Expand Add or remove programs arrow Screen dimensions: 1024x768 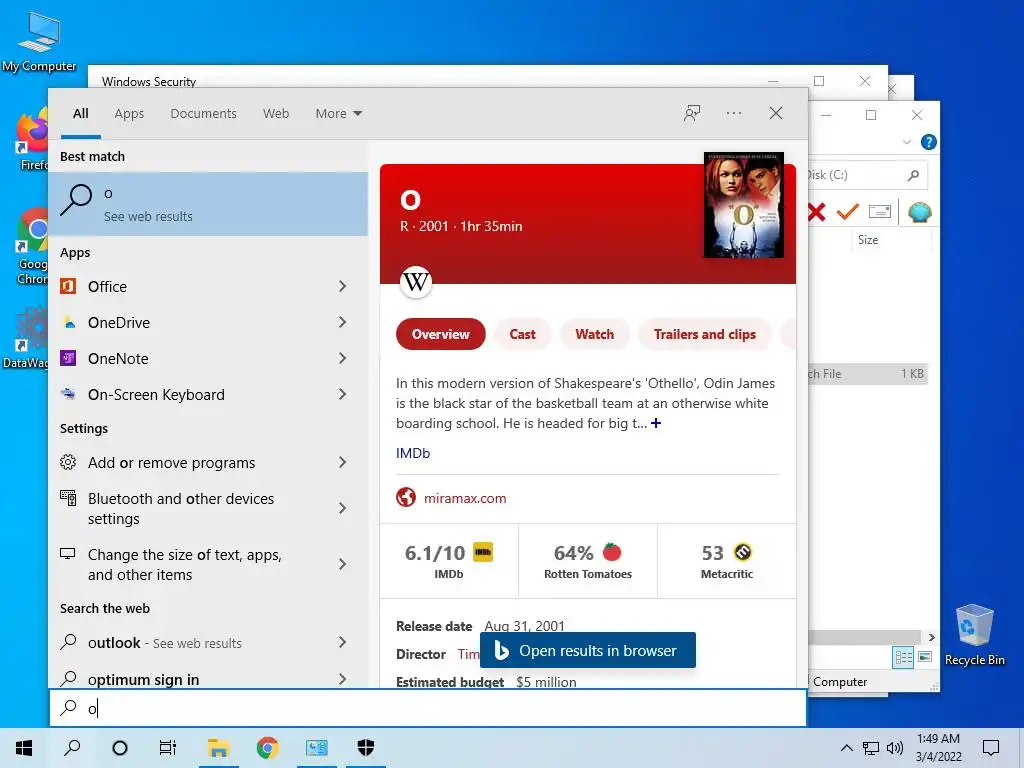point(342,462)
